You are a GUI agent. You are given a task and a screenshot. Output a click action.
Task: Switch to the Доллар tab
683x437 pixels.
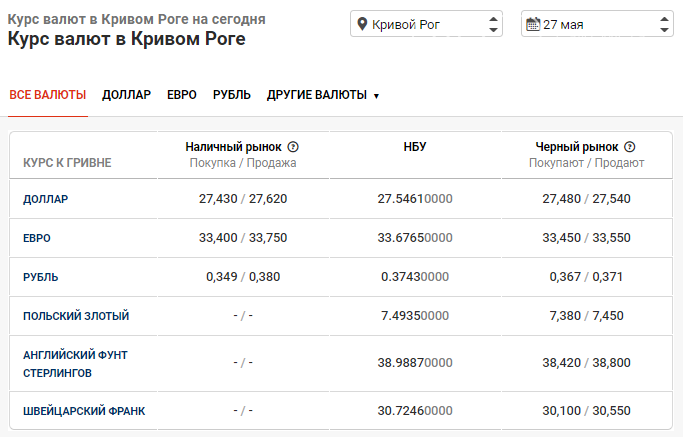[x=126, y=95]
